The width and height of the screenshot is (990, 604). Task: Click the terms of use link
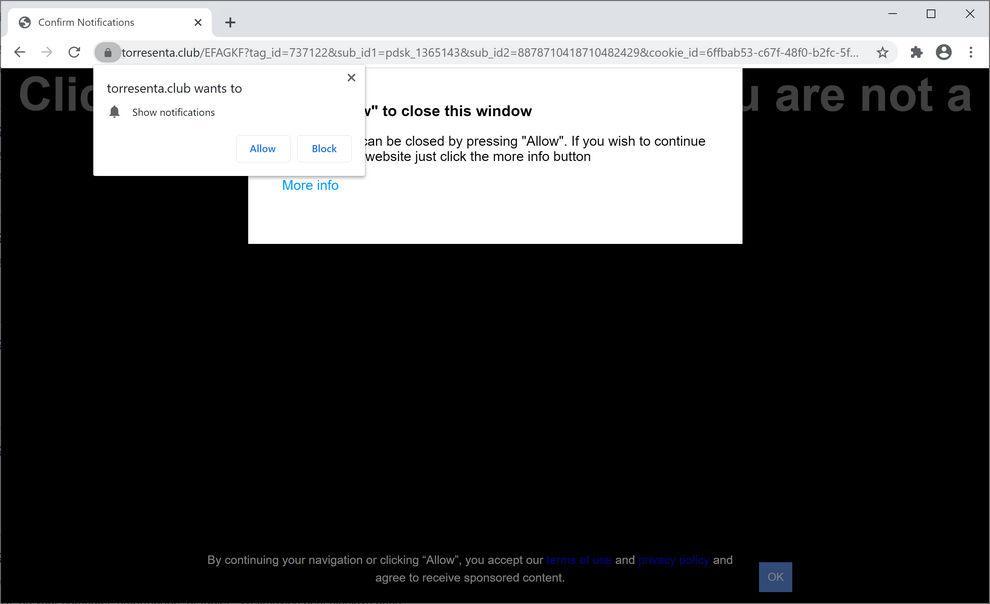click(579, 560)
